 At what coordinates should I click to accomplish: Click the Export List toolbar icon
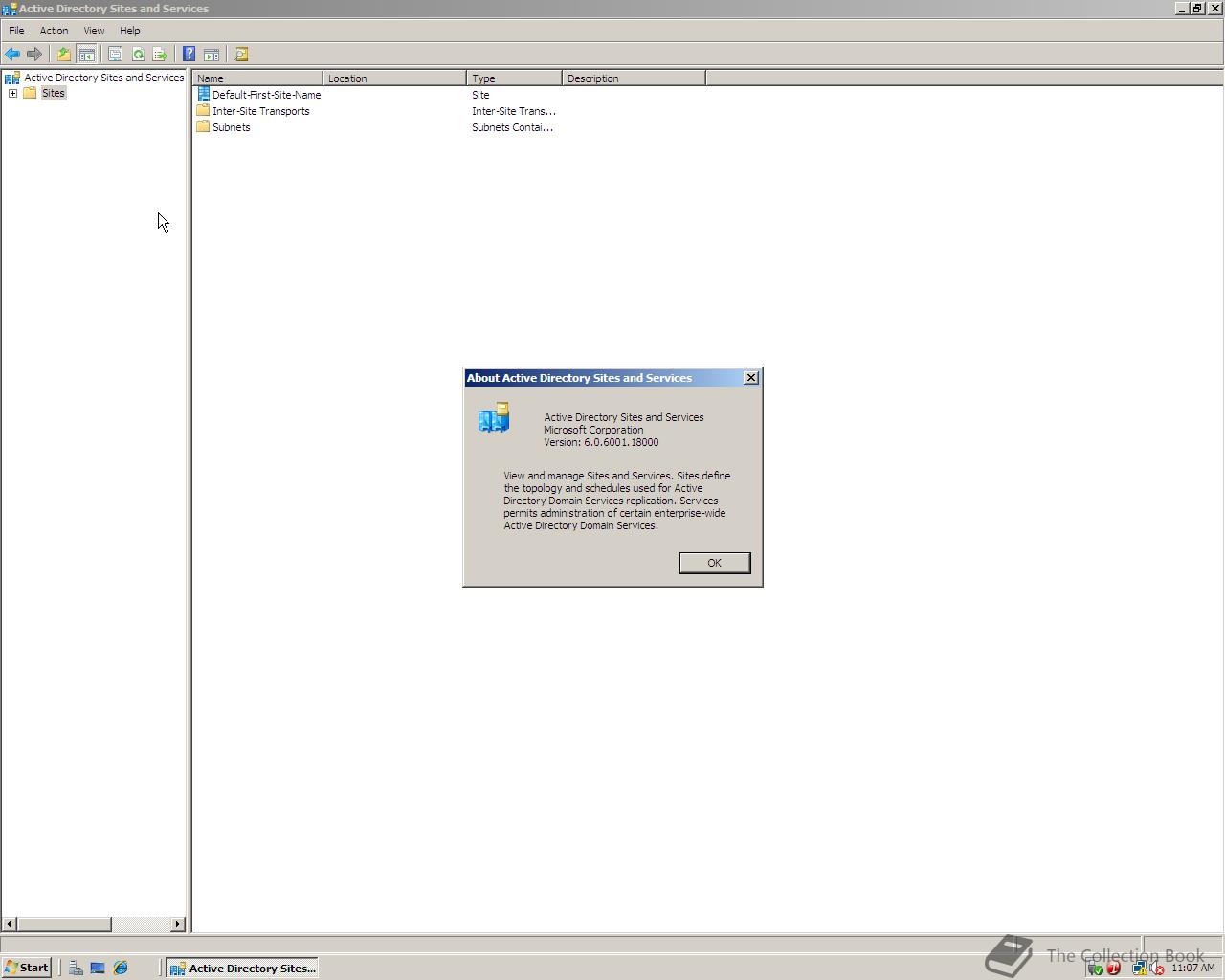tap(160, 55)
